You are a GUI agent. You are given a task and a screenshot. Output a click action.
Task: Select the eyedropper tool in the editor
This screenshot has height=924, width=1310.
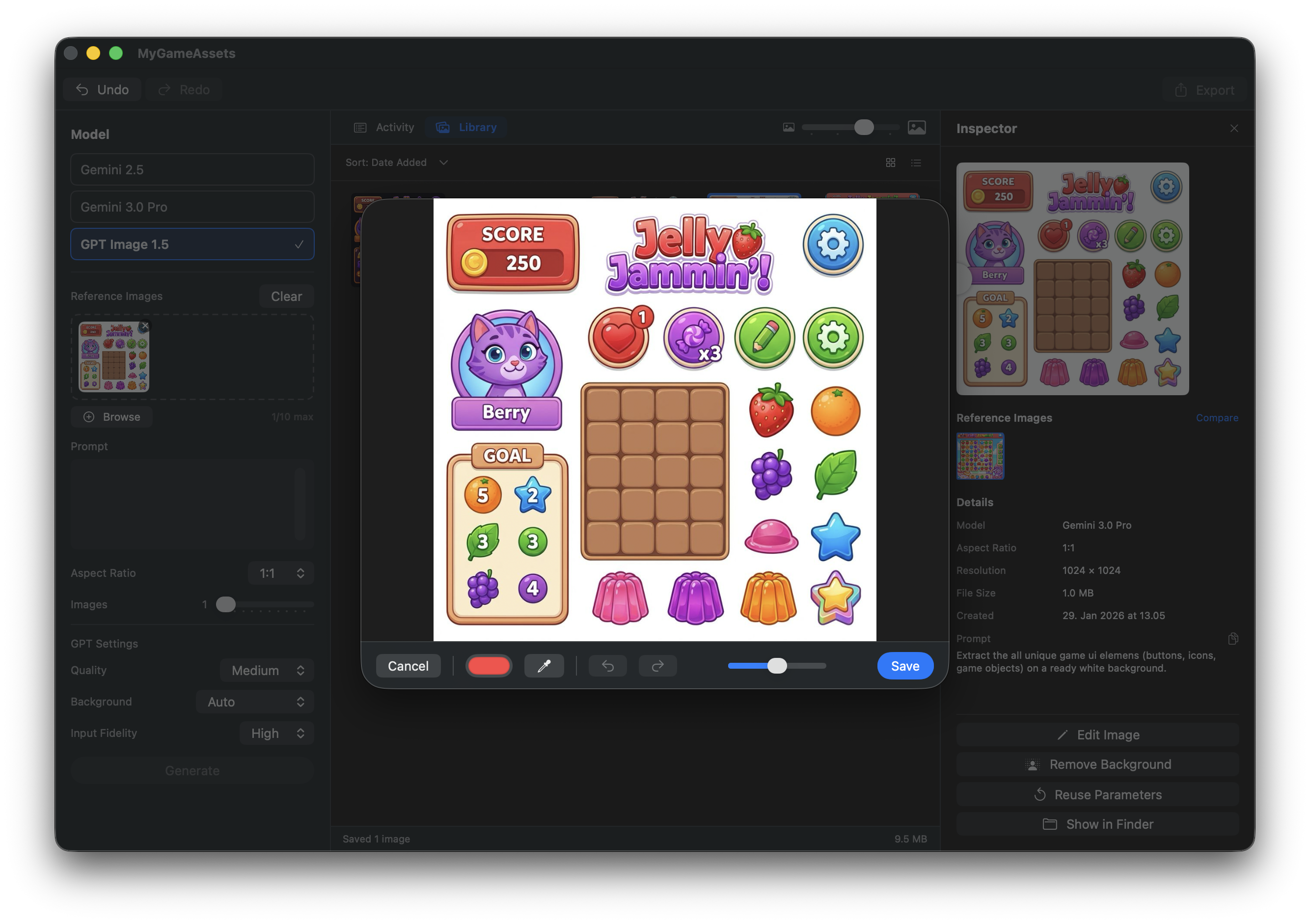point(544,666)
